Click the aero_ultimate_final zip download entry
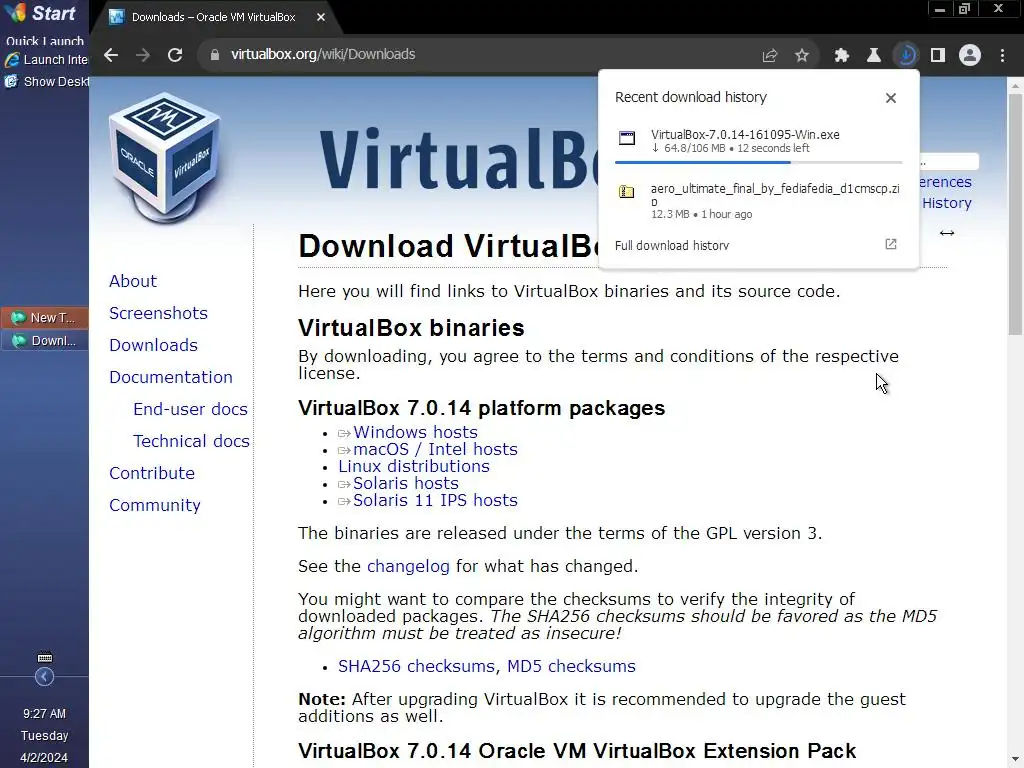The width and height of the screenshot is (1024, 768). coord(759,200)
